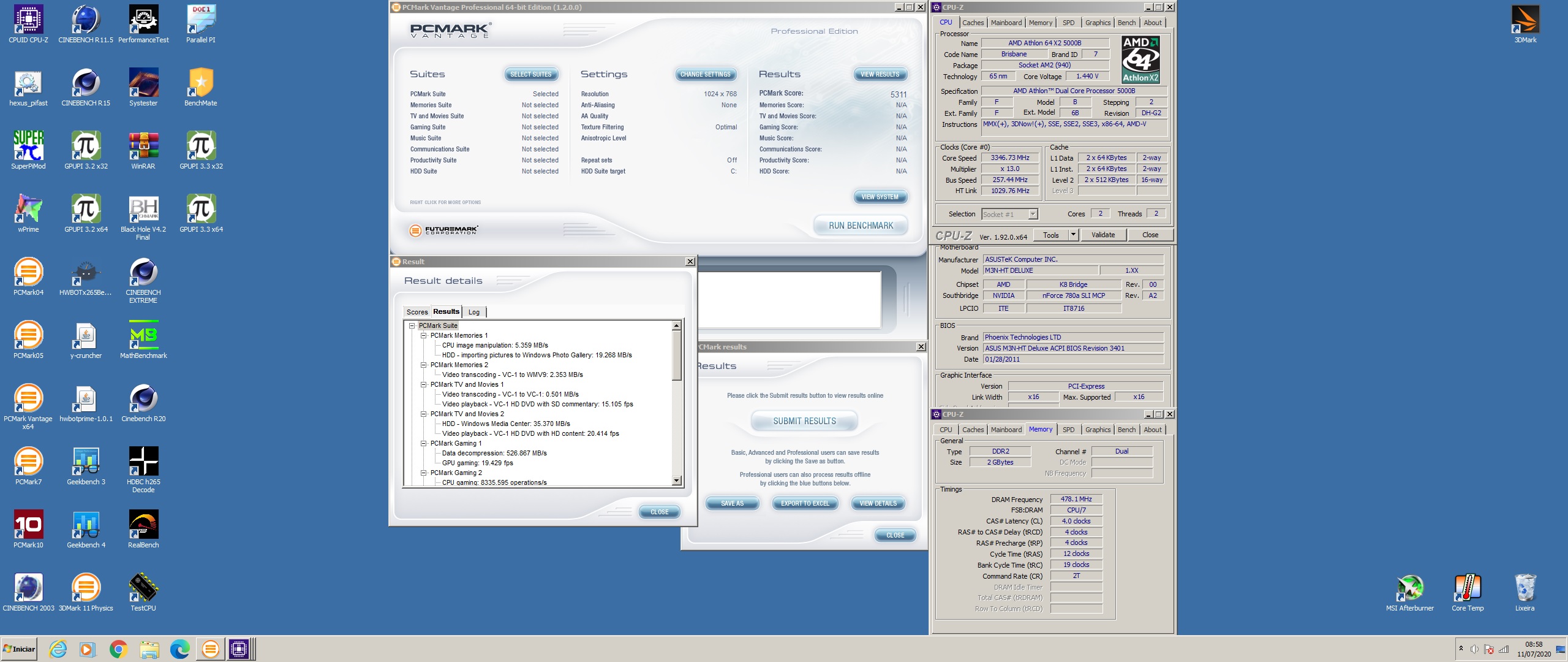This screenshot has height=662, width=1568.
Task: Open Black Hole V4.2 Final icon
Action: (x=143, y=218)
